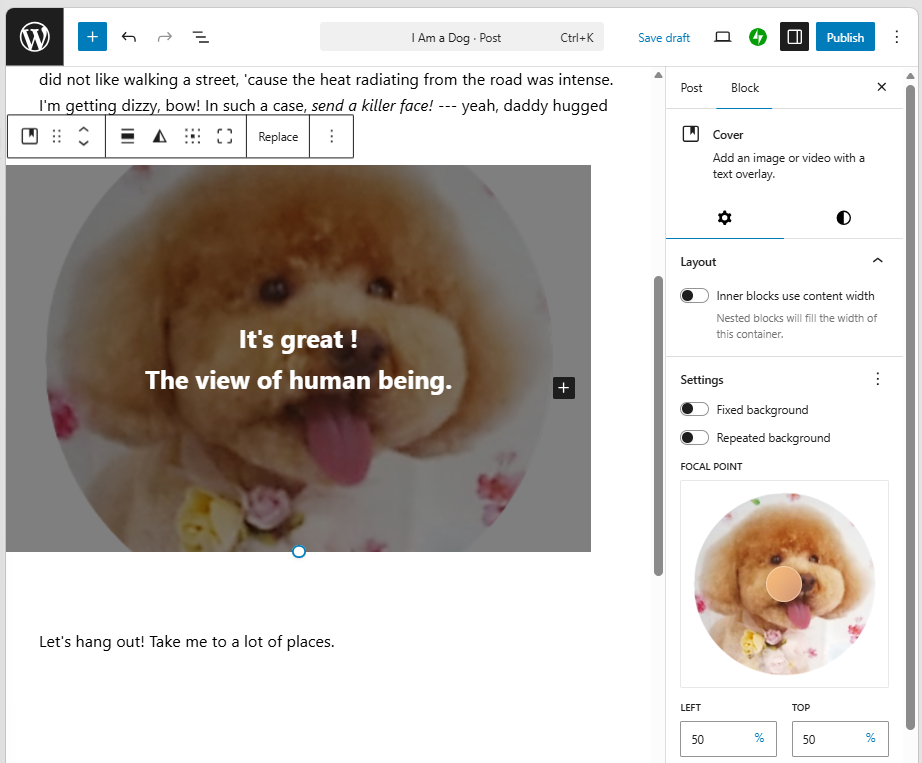
Task: Collapse the Layout panel section
Action: (x=877, y=262)
